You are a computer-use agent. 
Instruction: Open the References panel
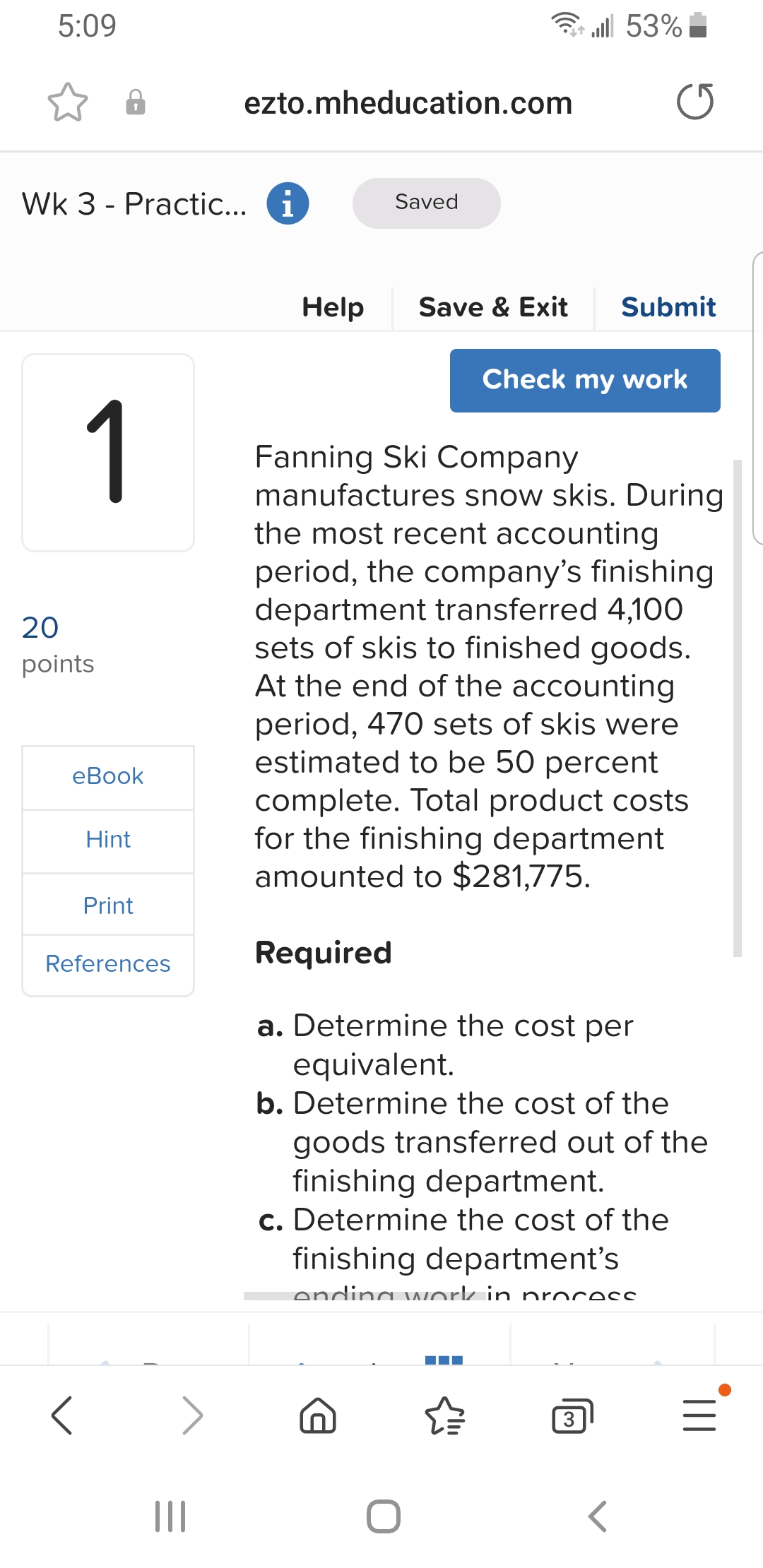(107, 963)
